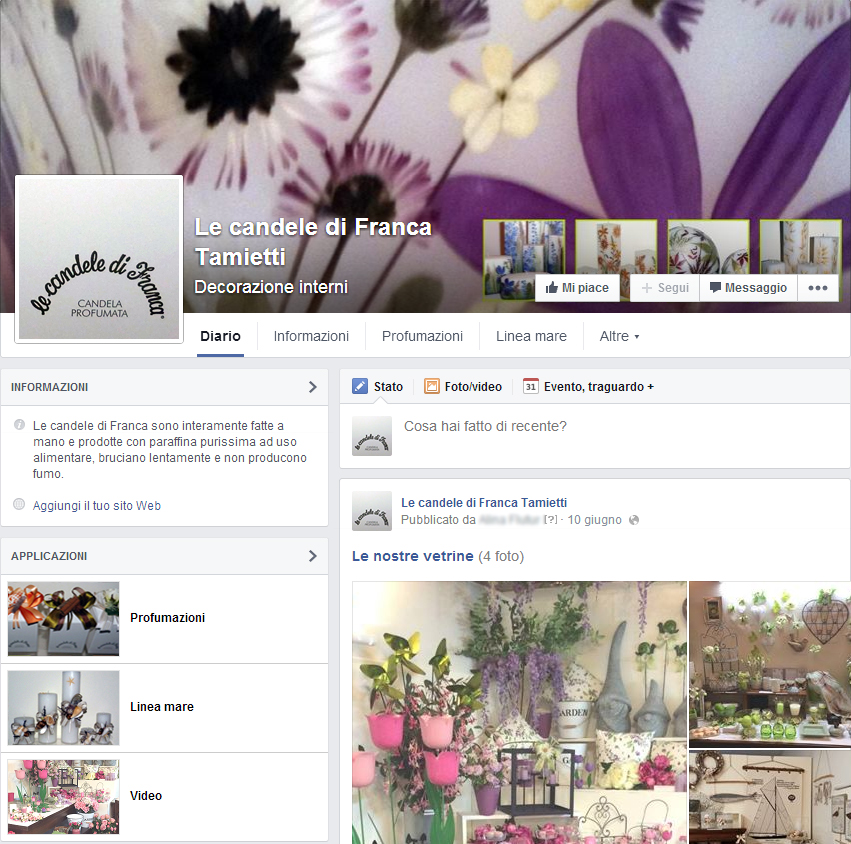Open the showcase photo with sailboat model

[770, 797]
